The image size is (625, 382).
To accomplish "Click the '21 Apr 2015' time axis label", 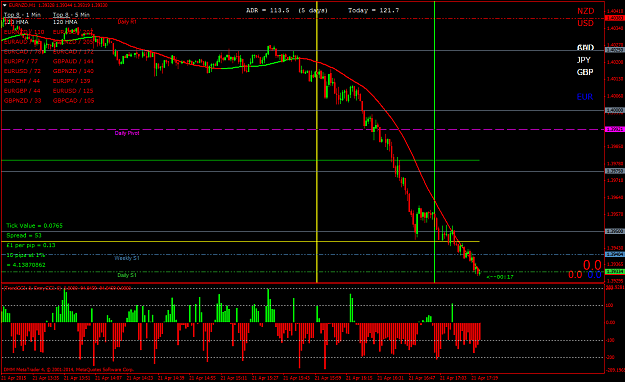I will (x=14, y=378).
